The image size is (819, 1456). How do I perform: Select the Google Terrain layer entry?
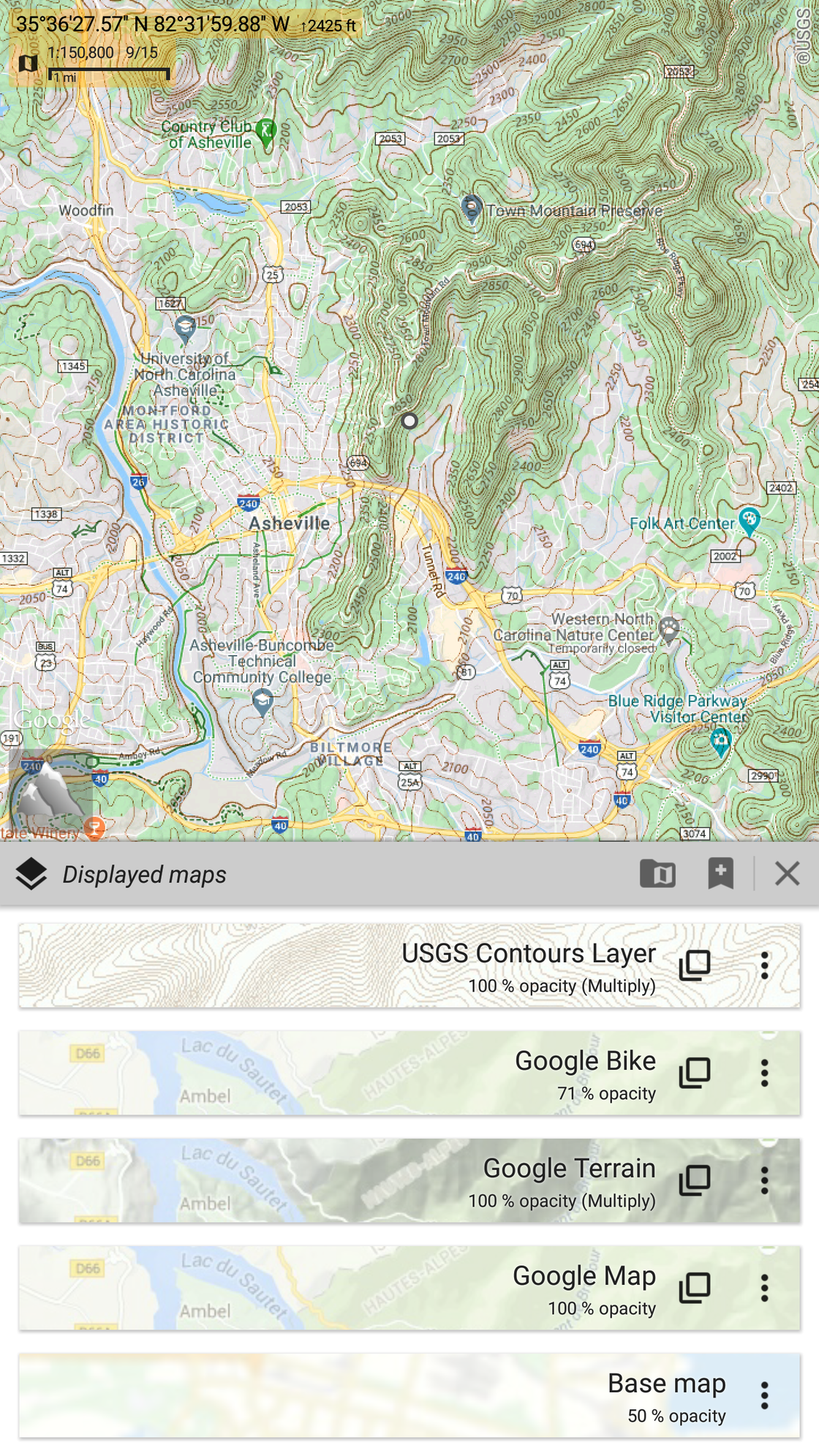(x=409, y=1180)
